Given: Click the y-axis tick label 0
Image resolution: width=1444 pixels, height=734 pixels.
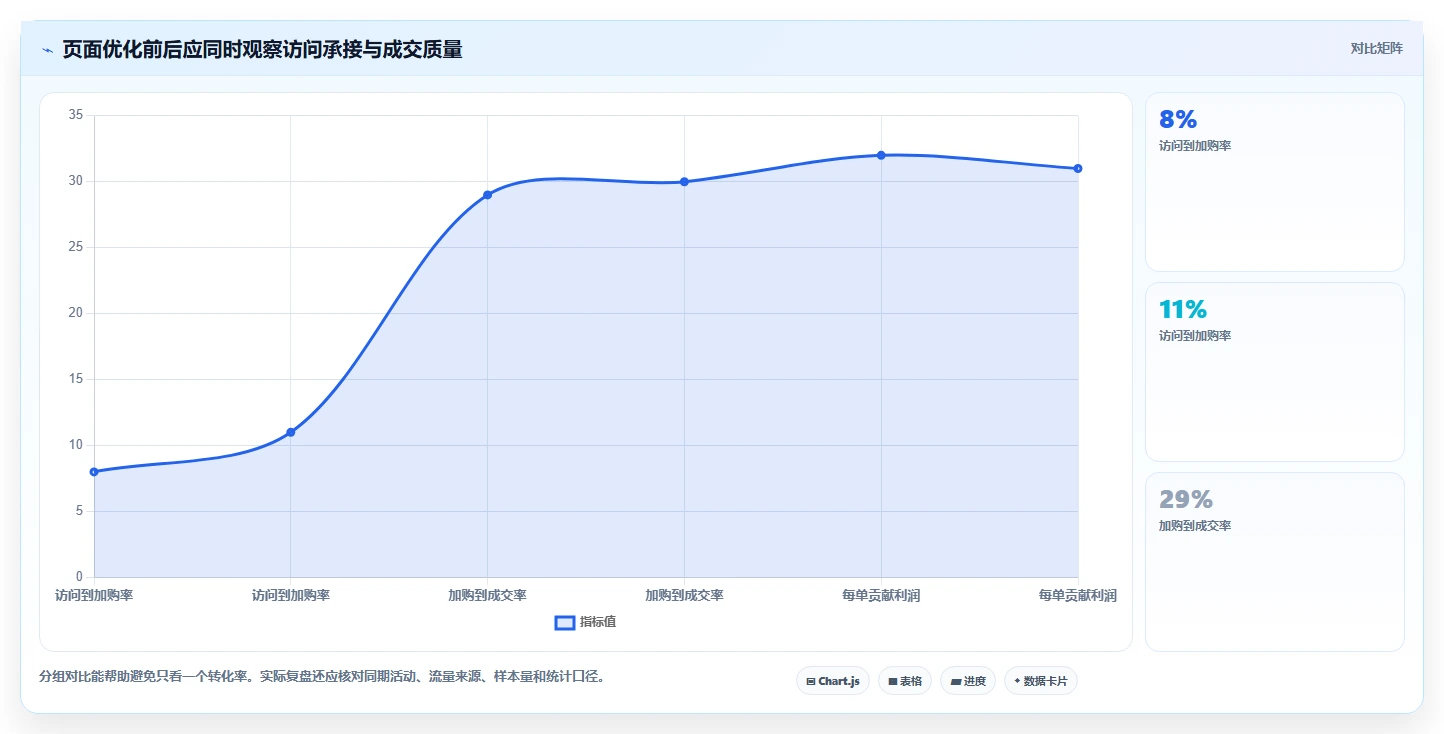Looking at the screenshot, I should 80,577.
